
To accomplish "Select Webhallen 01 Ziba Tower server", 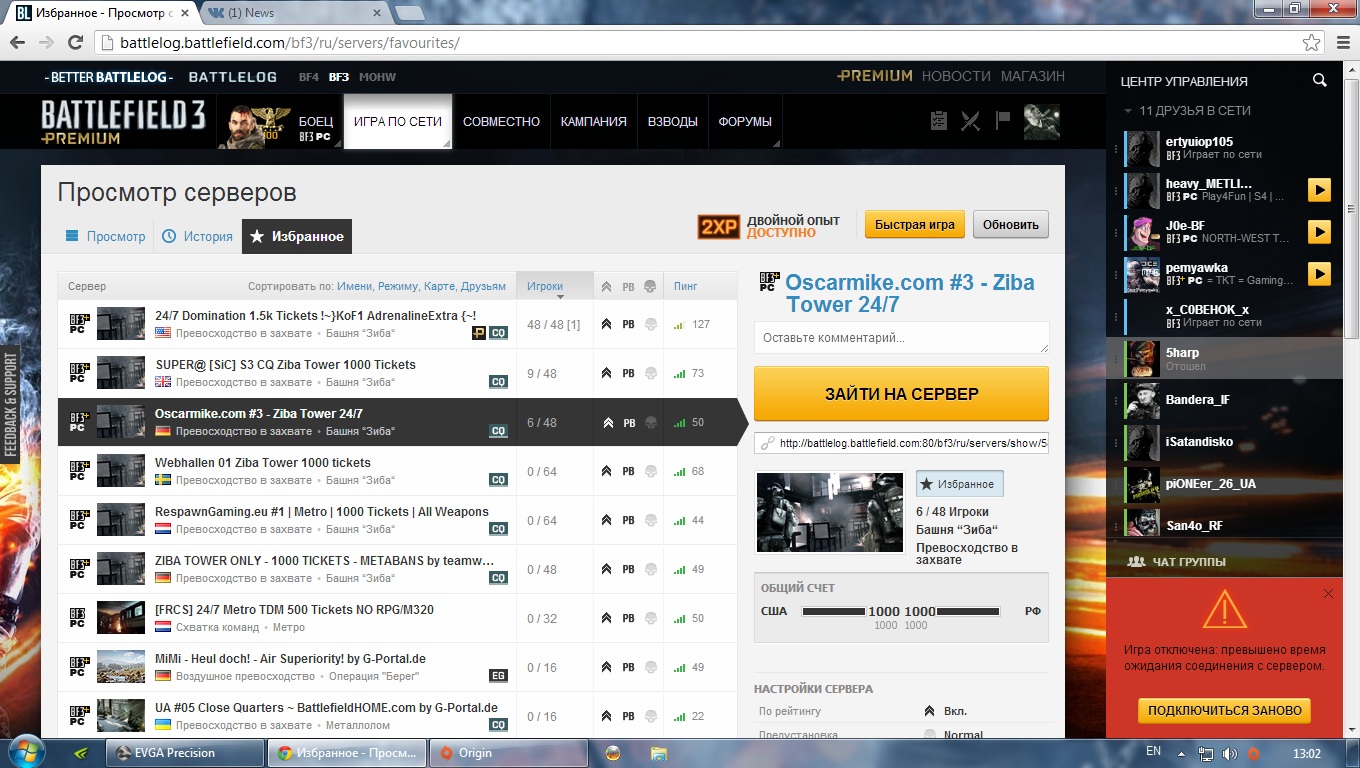I will [x=397, y=471].
